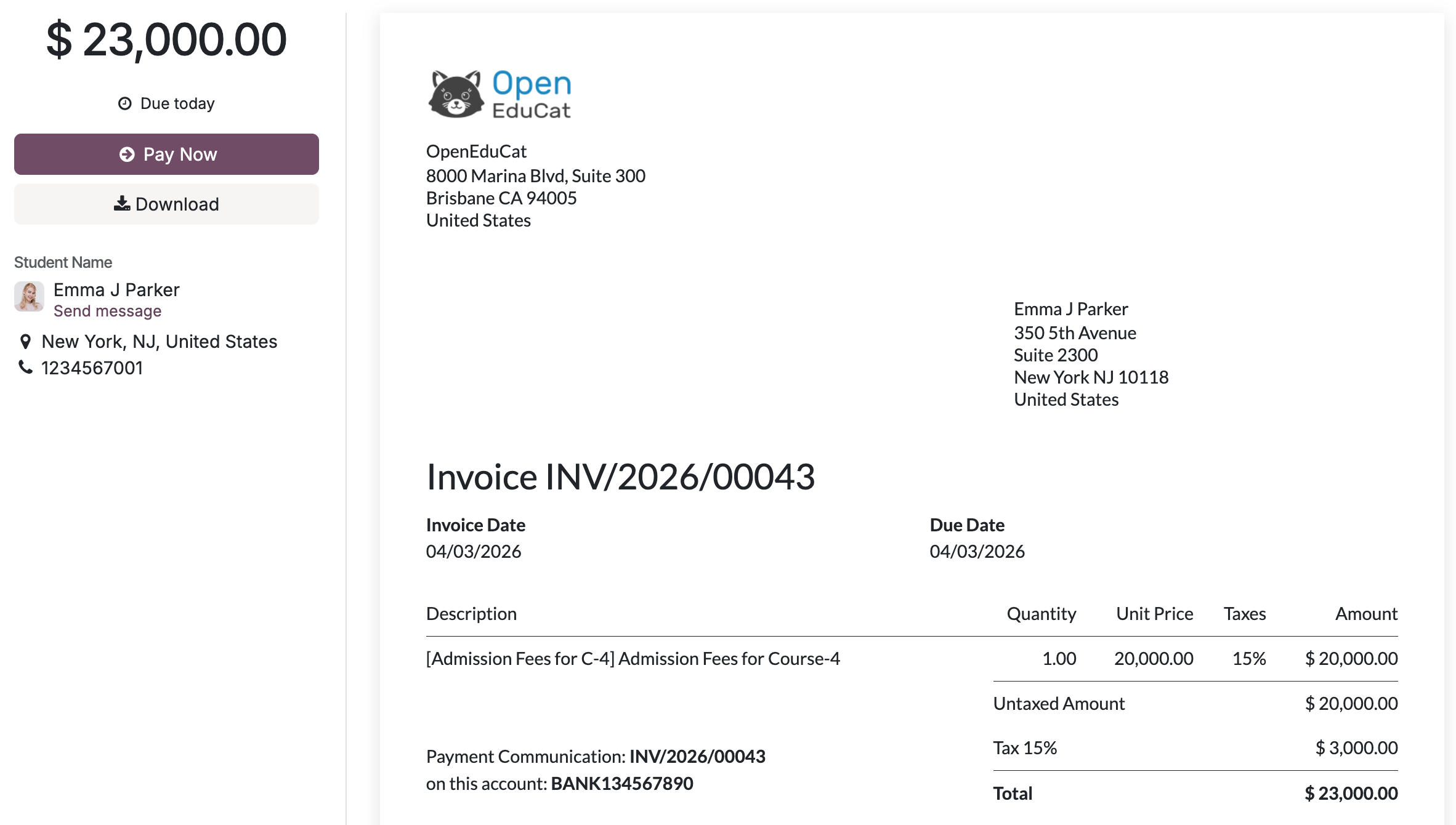Click Emma J Parker's profile picture
This screenshot has height=825, width=1456.
point(30,297)
